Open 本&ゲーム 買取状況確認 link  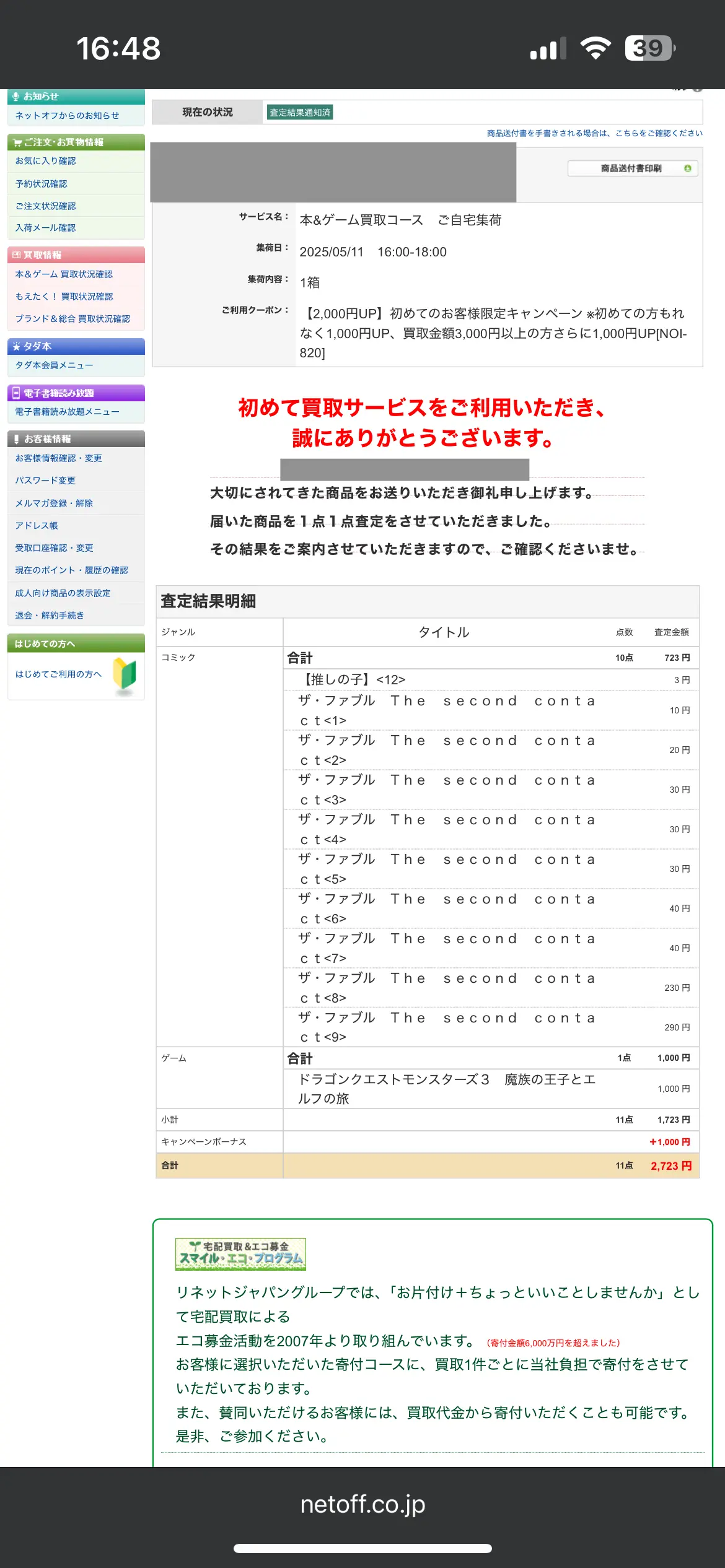click(64, 274)
